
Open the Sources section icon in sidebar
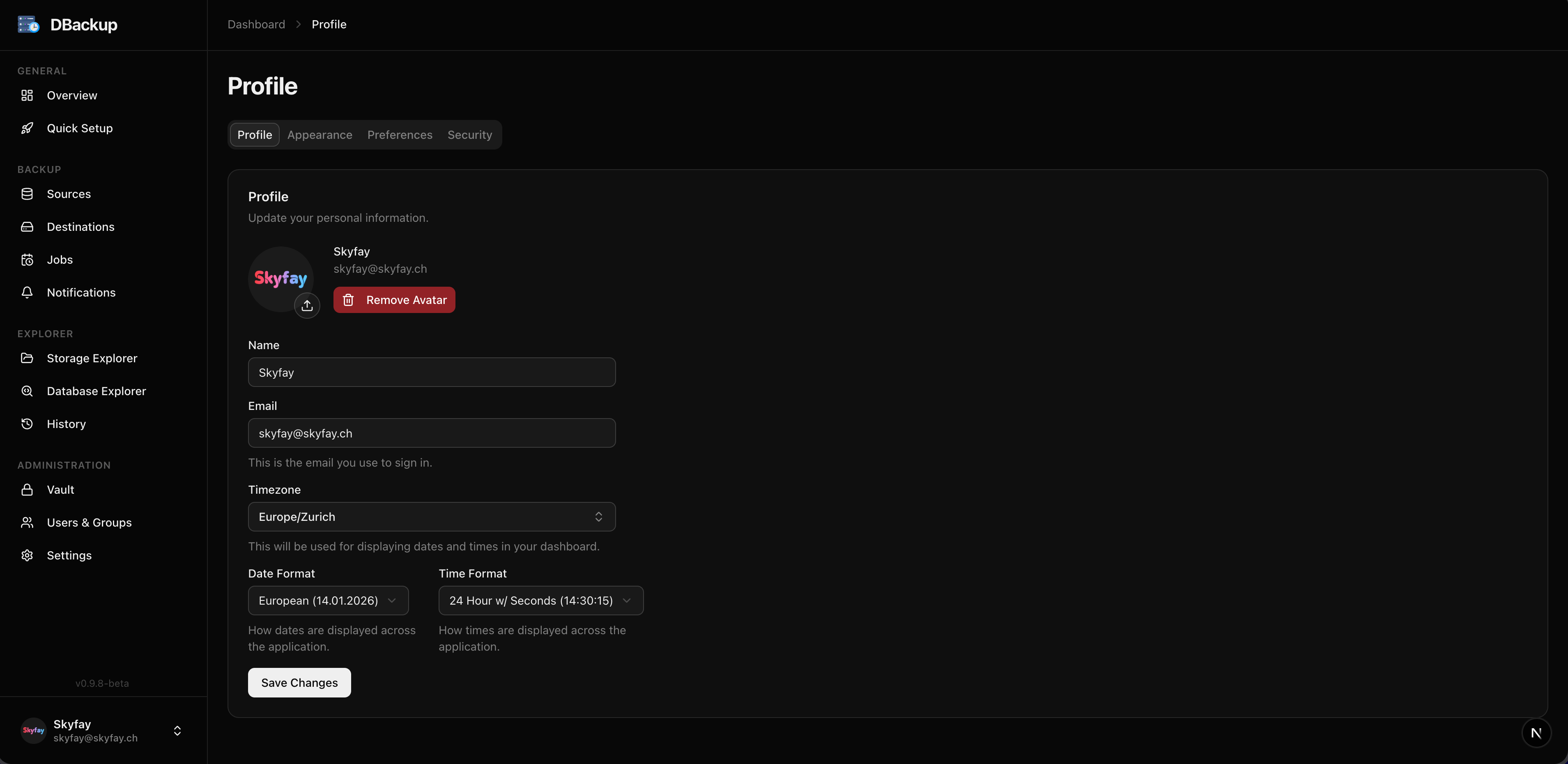(x=28, y=193)
